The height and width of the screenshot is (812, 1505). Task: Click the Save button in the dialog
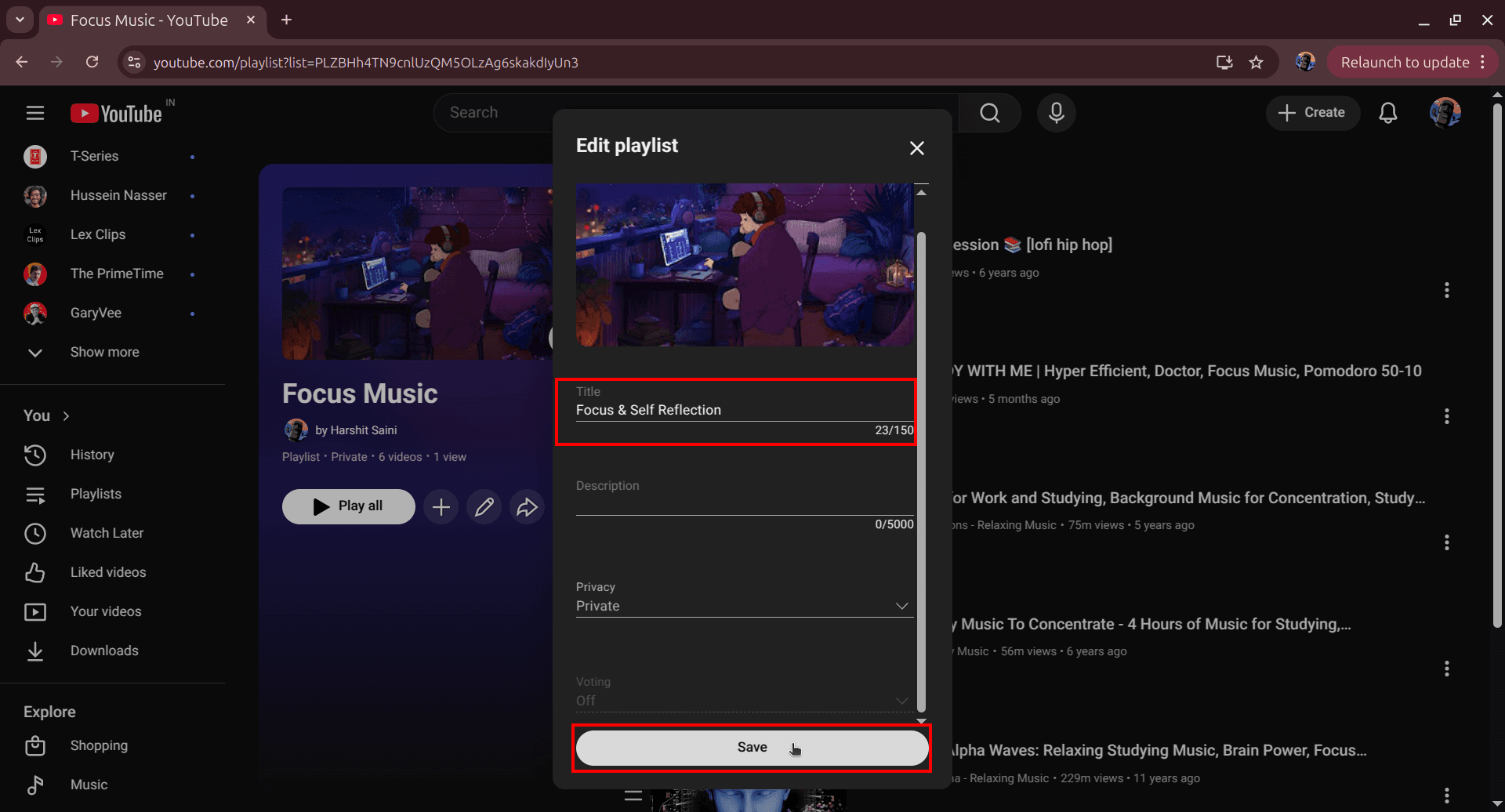752,748
